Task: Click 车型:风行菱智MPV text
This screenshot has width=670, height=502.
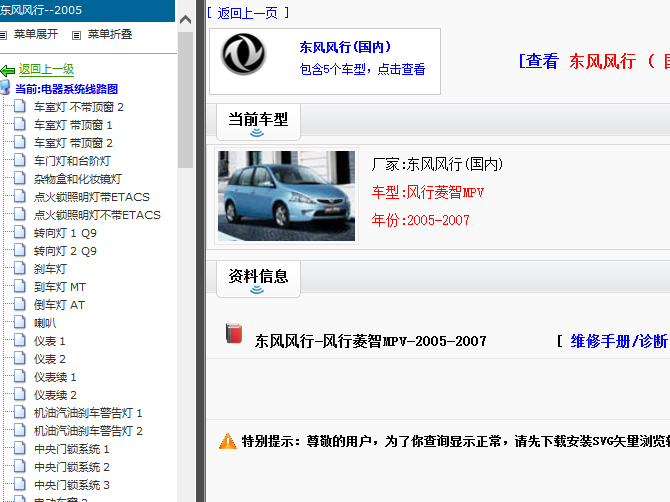Action: click(427, 192)
